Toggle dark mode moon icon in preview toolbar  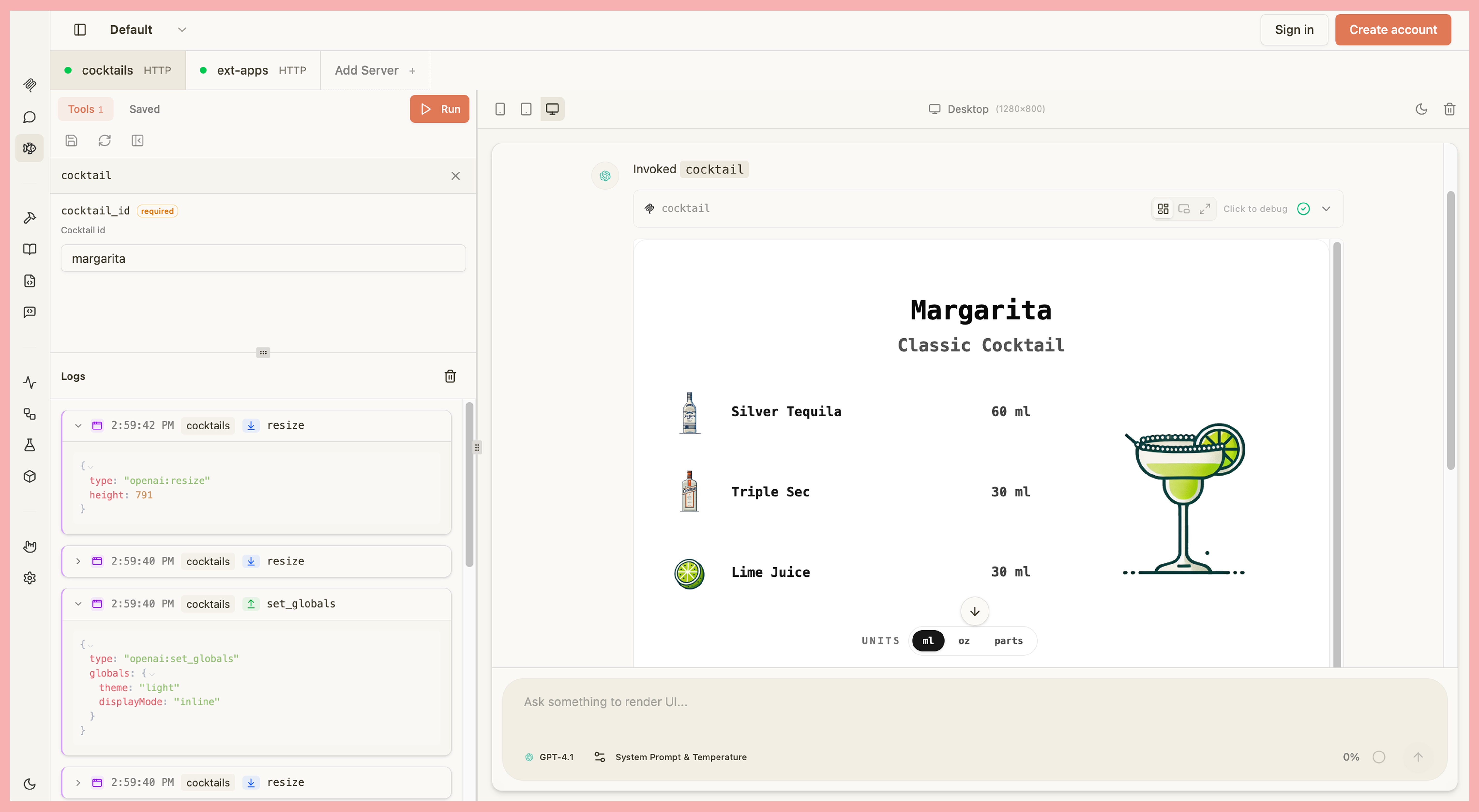click(x=1422, y=109)
